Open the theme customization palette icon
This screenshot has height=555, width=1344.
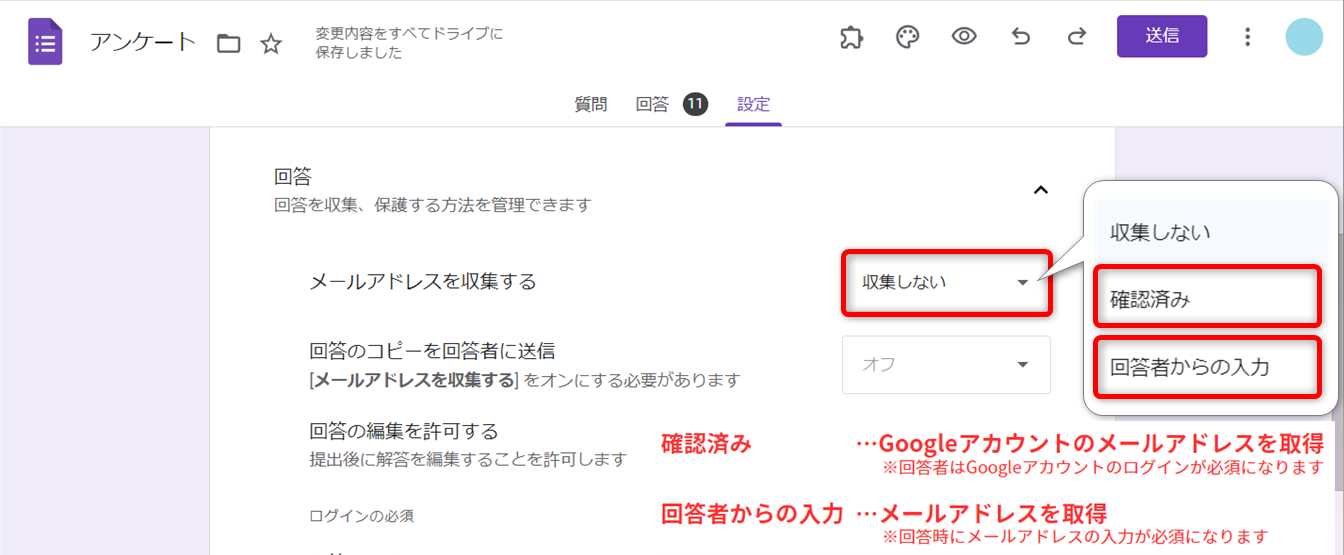point(907,37)
